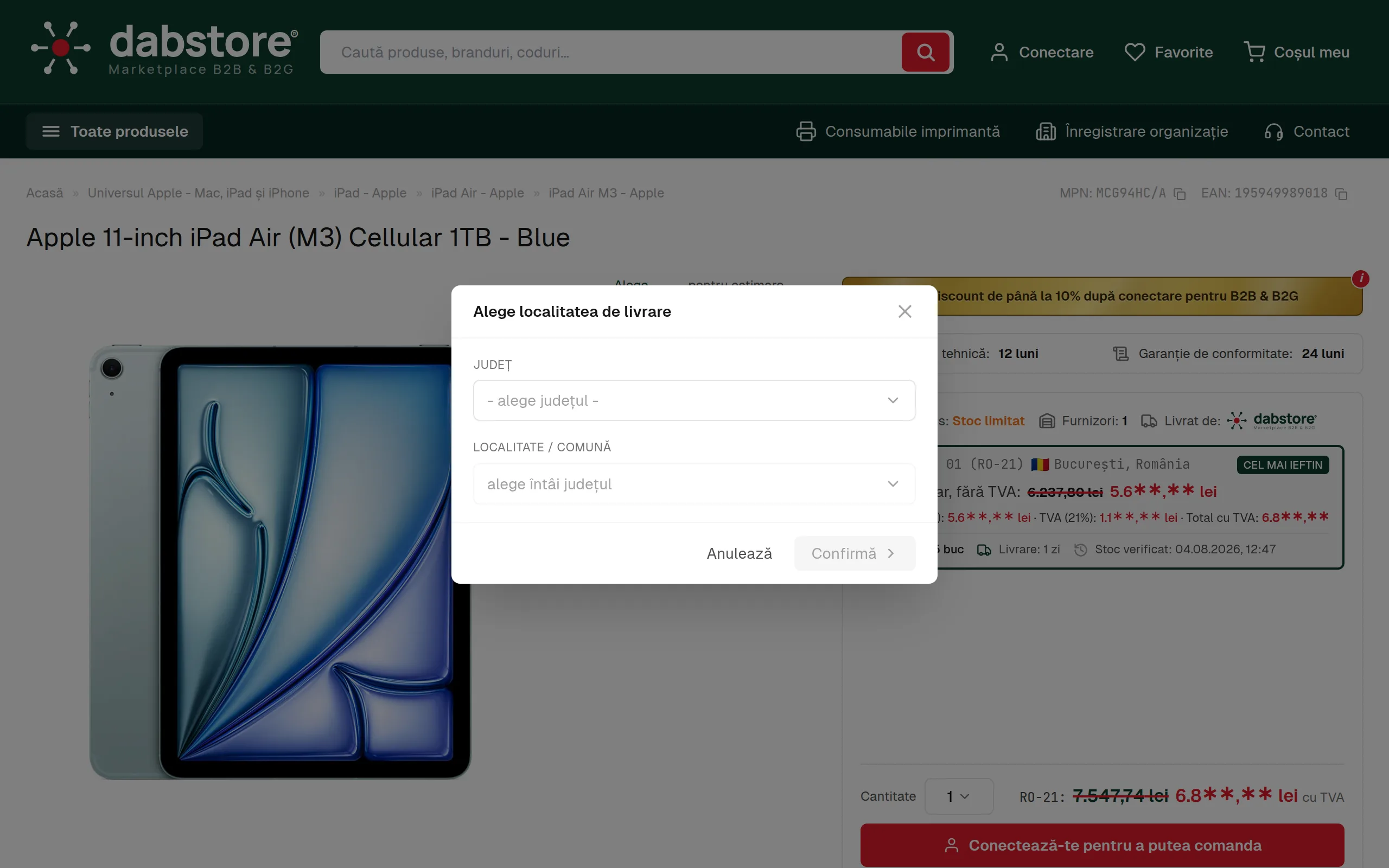This screenshot has width=1389, height=868.
Task: Copy the MPN code
Action: coord(1180,194)
